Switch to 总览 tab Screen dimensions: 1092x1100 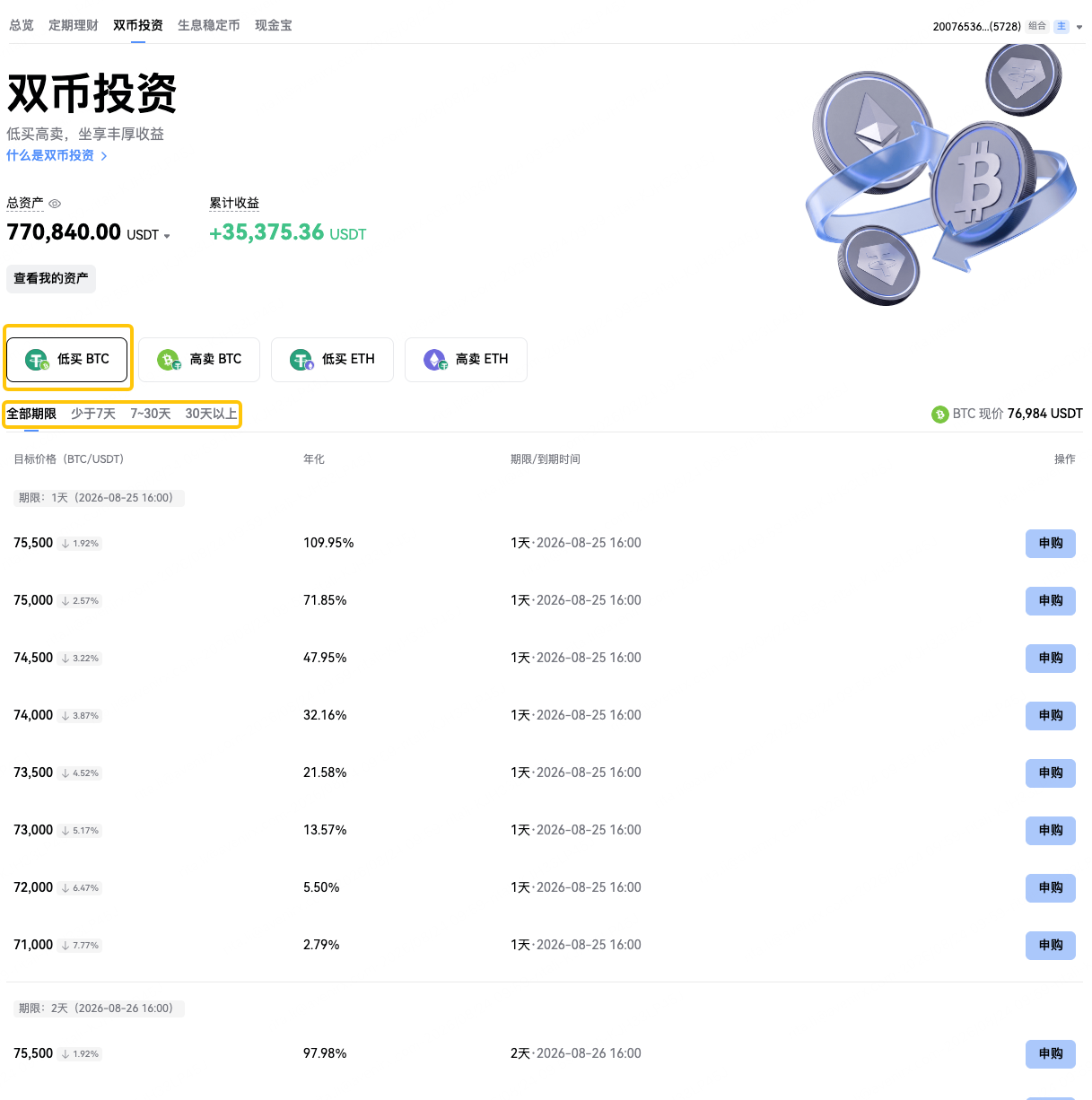coord(22,25)
